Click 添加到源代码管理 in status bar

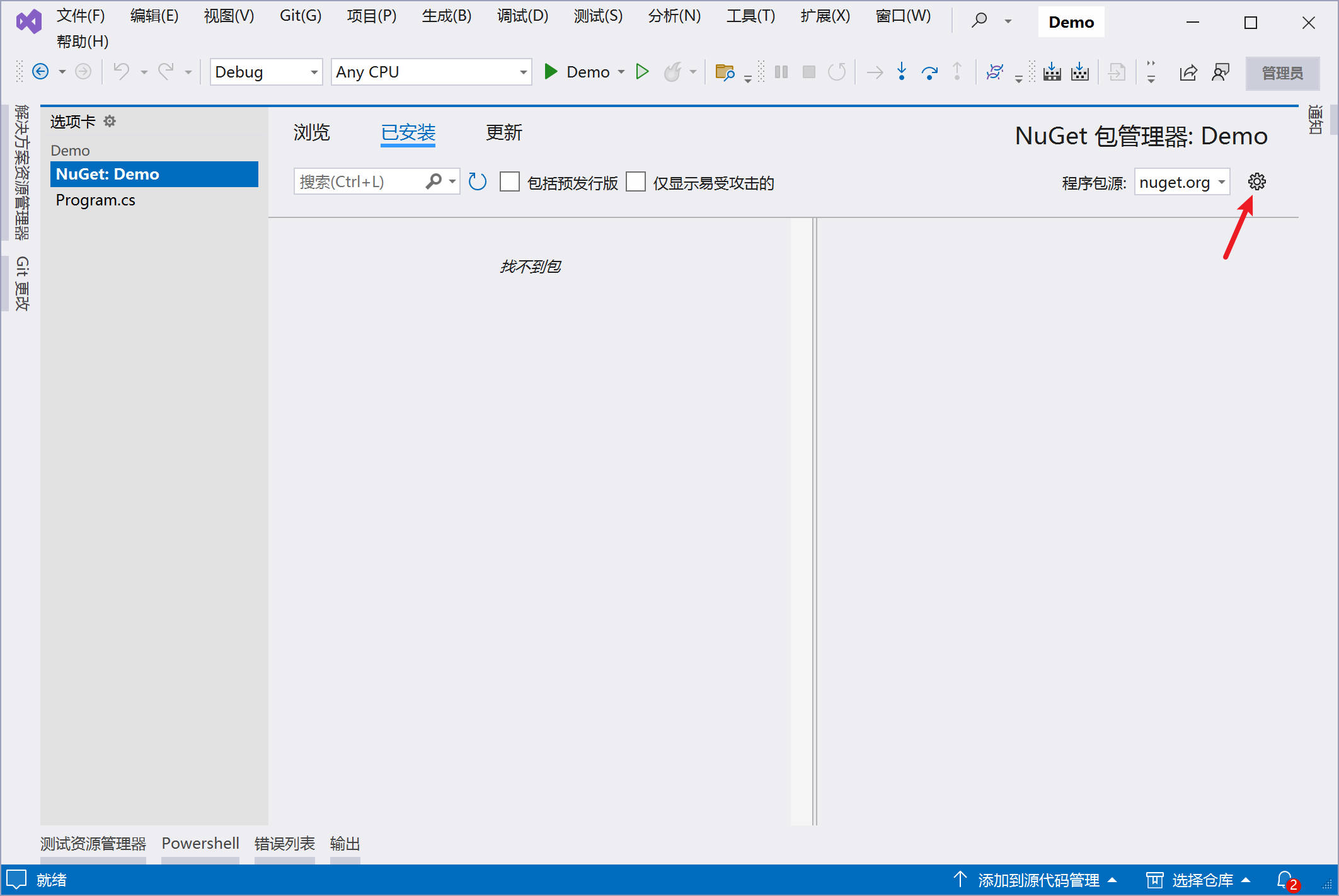1038,880
